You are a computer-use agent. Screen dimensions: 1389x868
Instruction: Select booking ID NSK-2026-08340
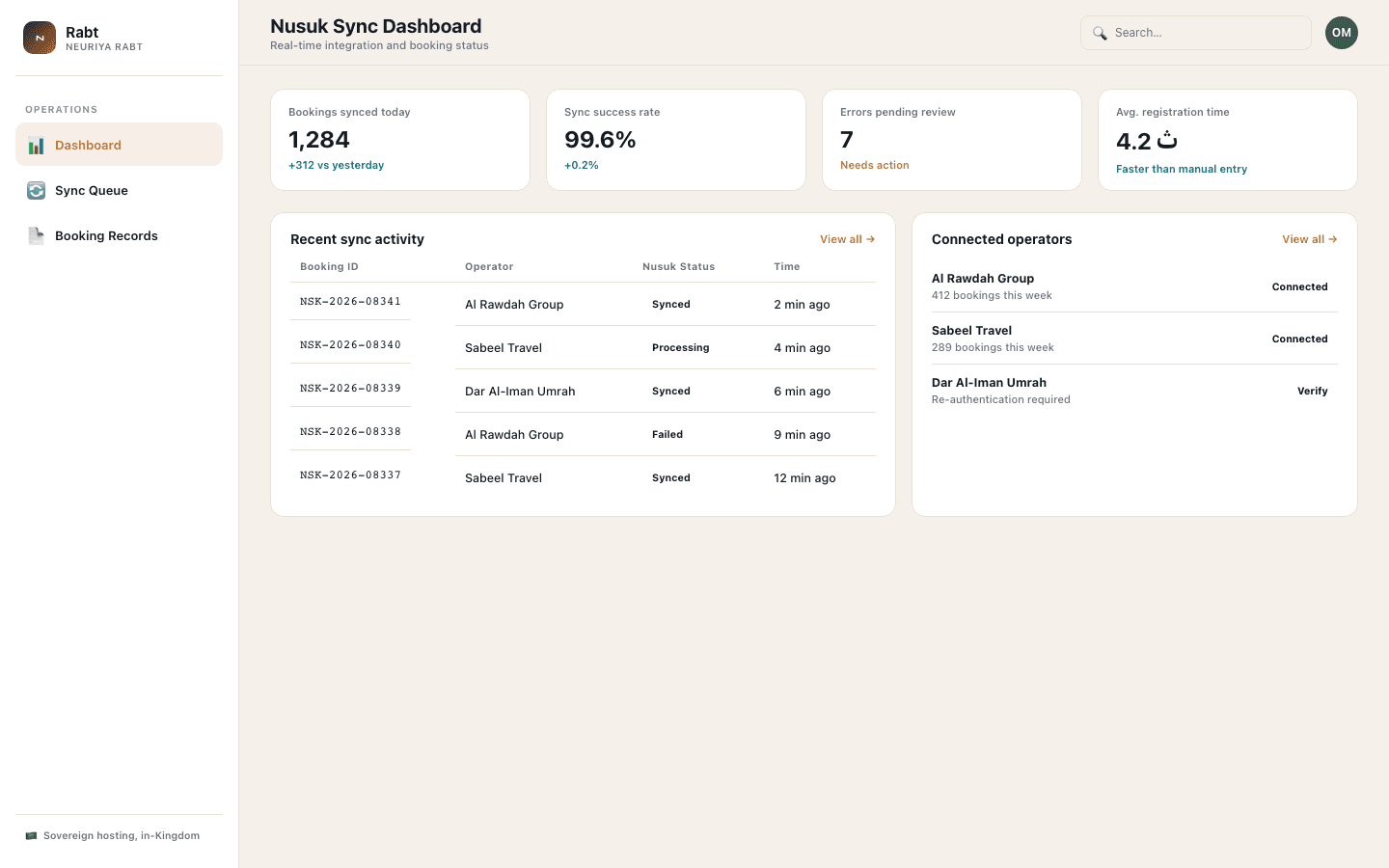(x=350, y=344)
